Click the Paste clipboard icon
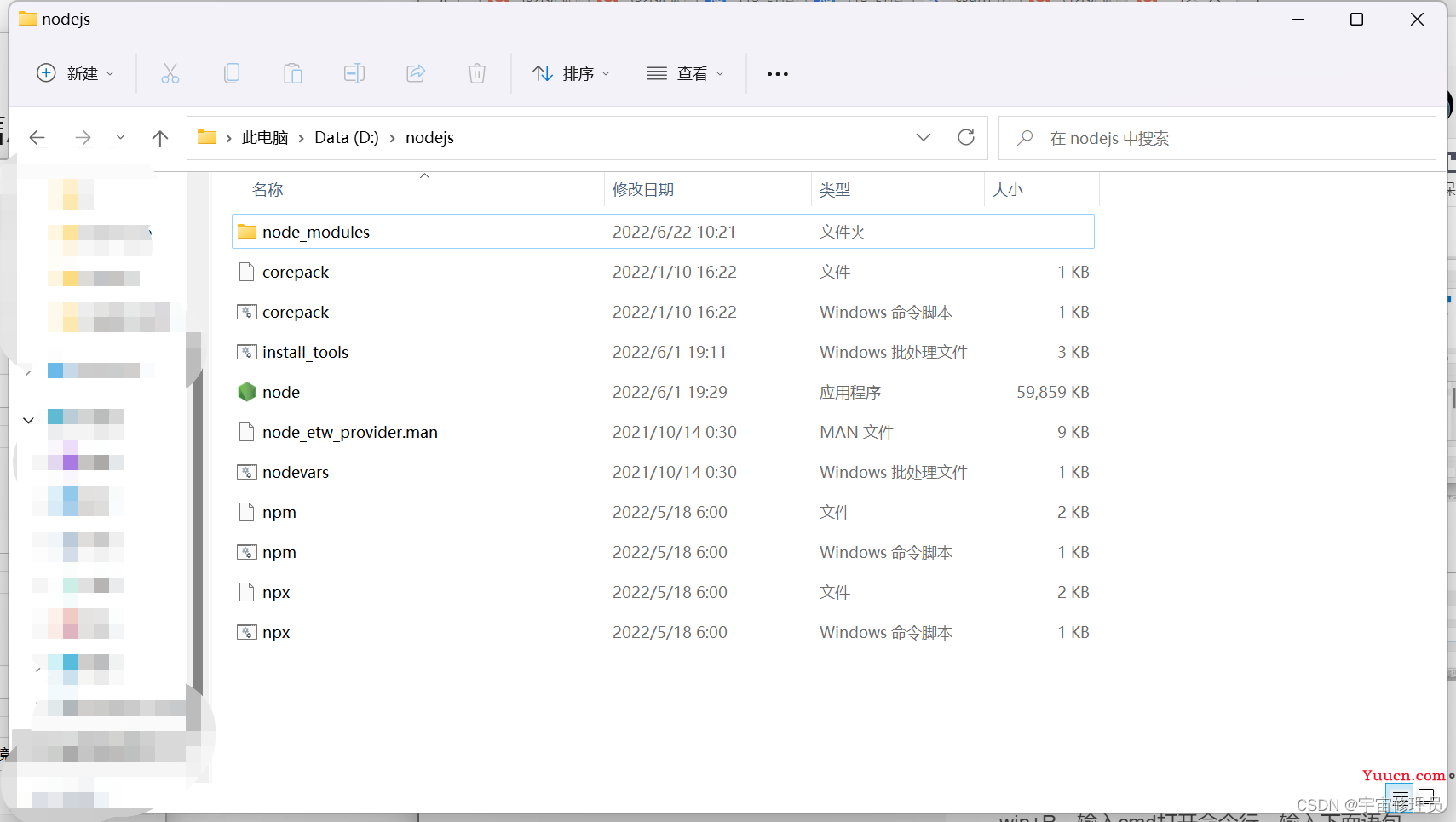 pos(293,74)
